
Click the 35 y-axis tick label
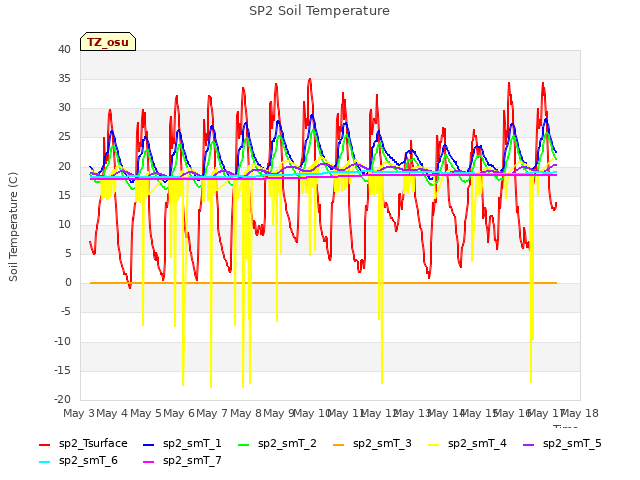(x=64, y=78)
